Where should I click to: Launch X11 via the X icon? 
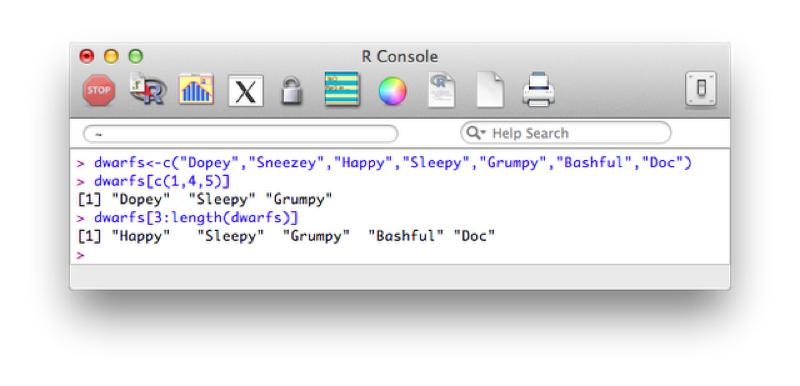[x=246, y=91]
